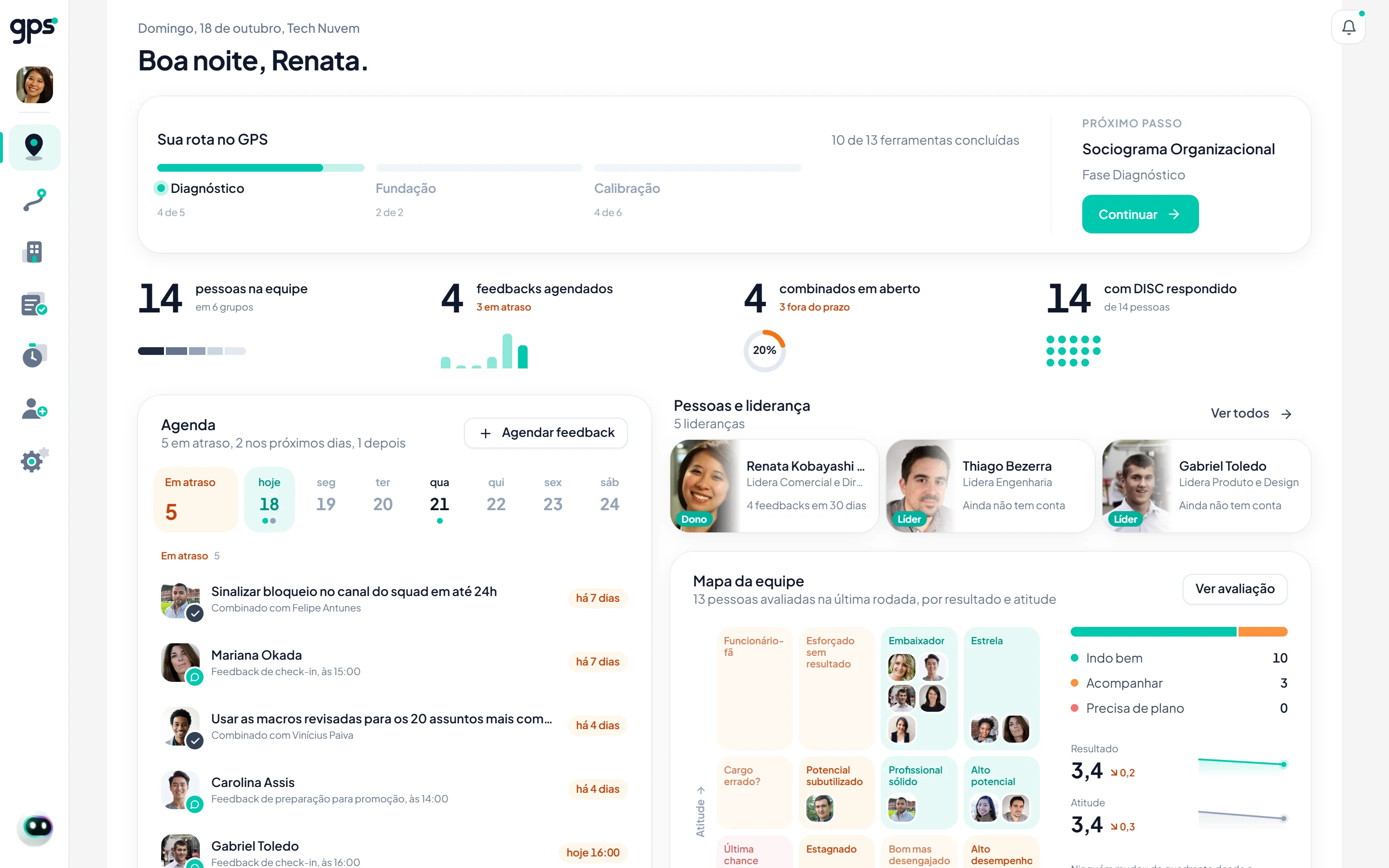Click the Ver avaliação button
Viewport: 1389px width, 868px height.
click(x=1235, y=588)
